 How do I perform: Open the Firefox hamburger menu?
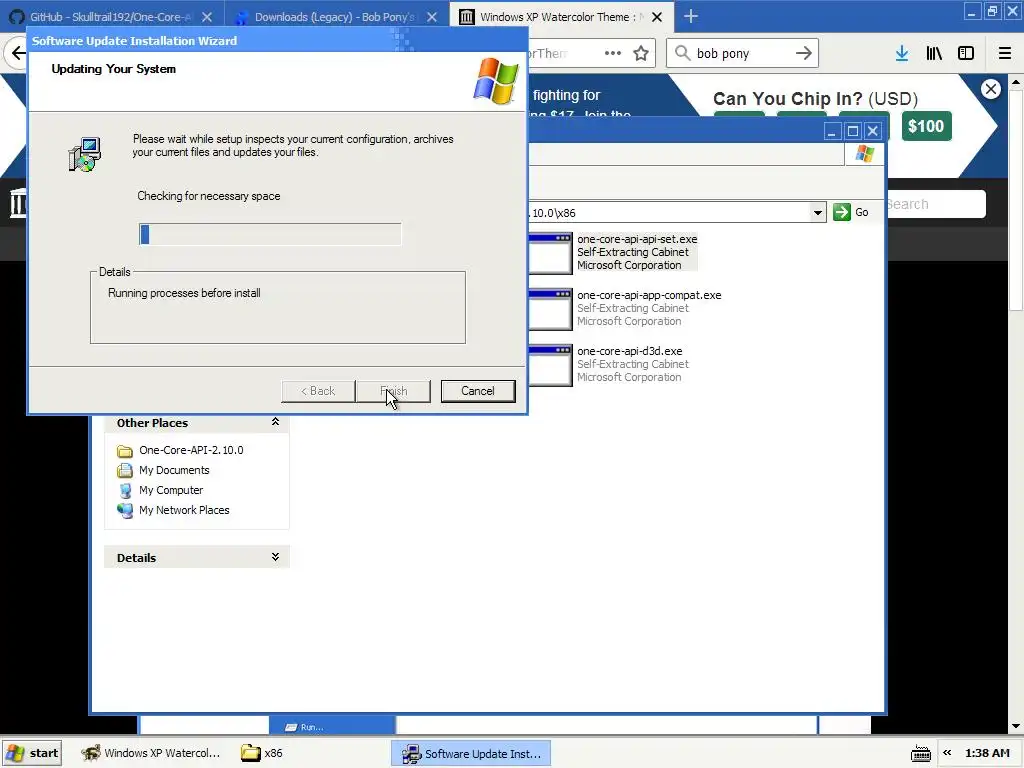click(x=1005, y=54)
